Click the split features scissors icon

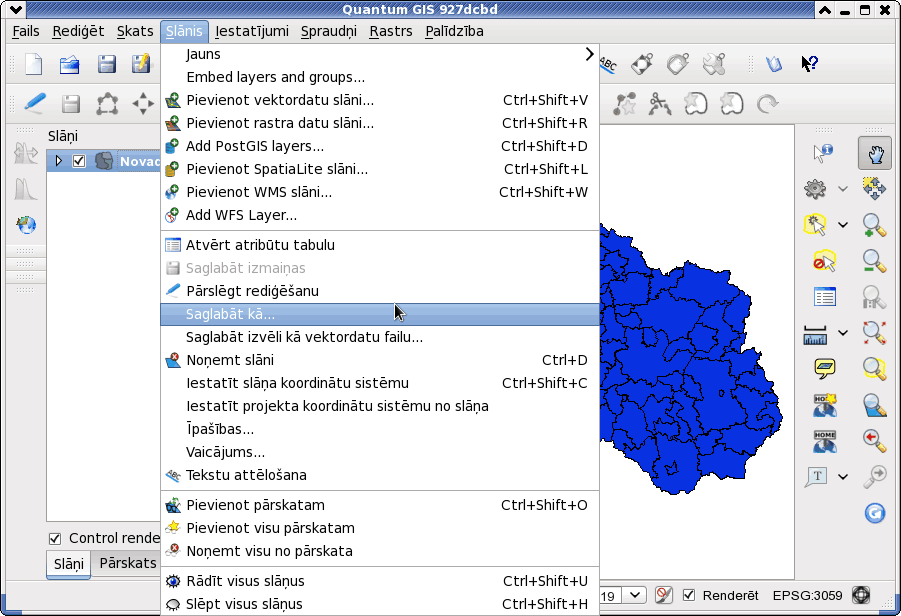660,104
